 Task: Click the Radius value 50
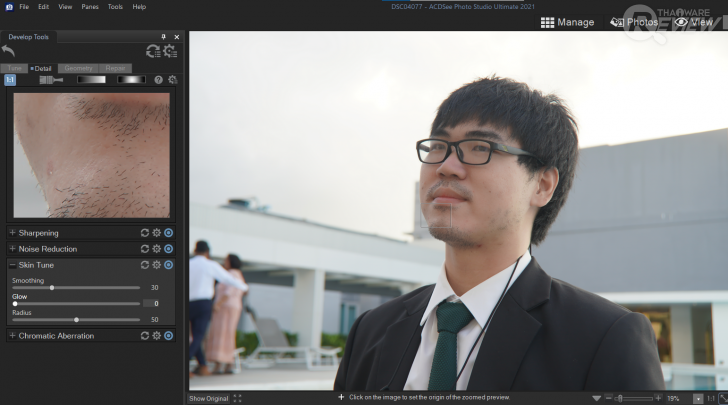click(x=155, y=320)
